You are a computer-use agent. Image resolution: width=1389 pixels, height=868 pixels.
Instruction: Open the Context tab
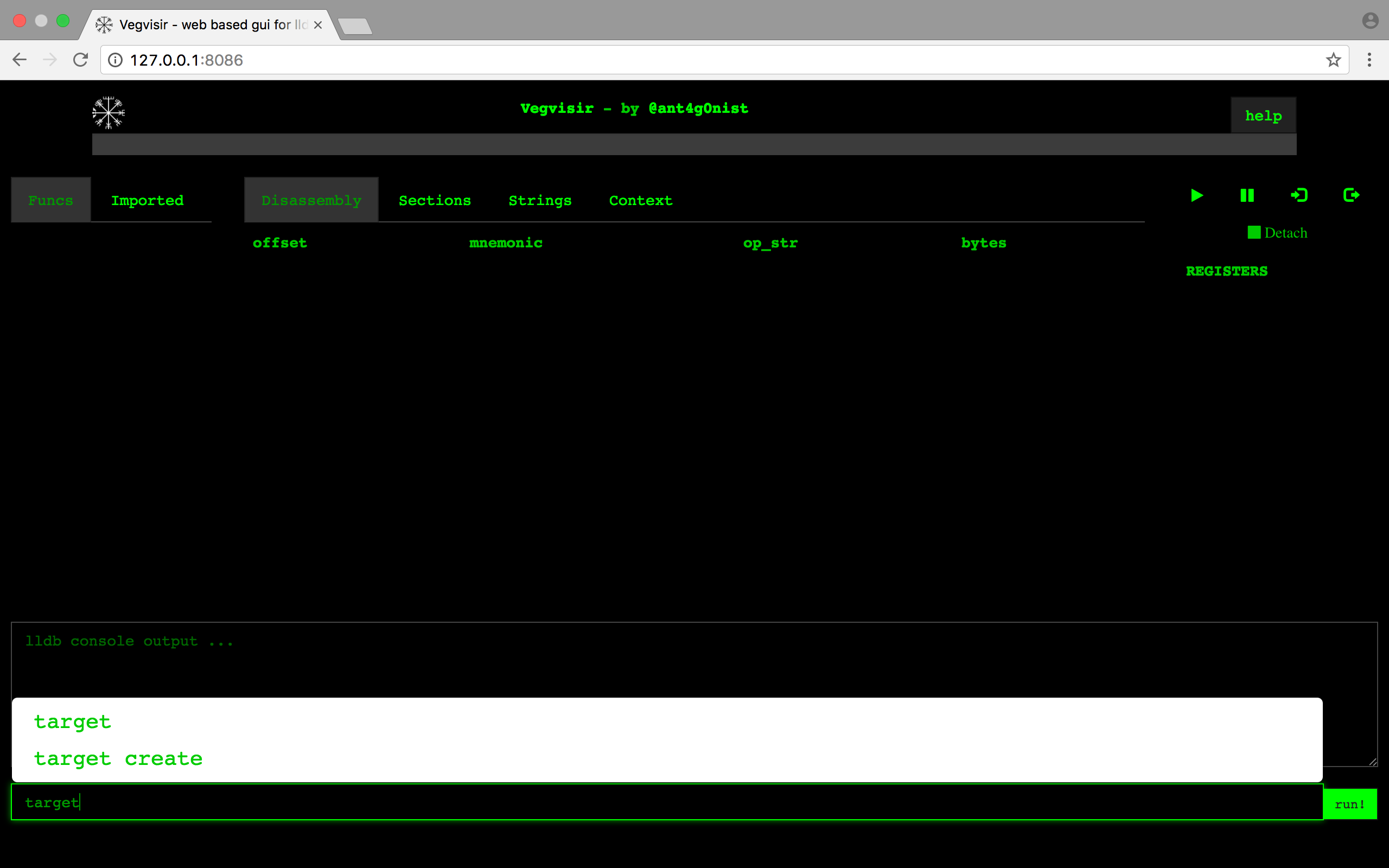(641, 200)
